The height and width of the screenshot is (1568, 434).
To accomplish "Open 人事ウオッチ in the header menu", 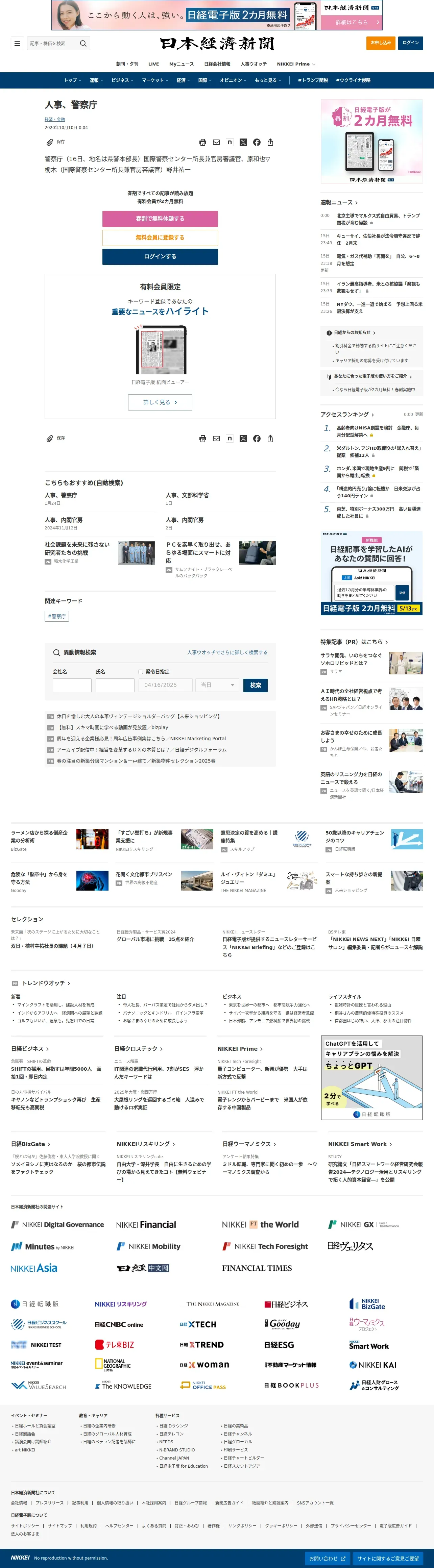I will coord(253,64).
